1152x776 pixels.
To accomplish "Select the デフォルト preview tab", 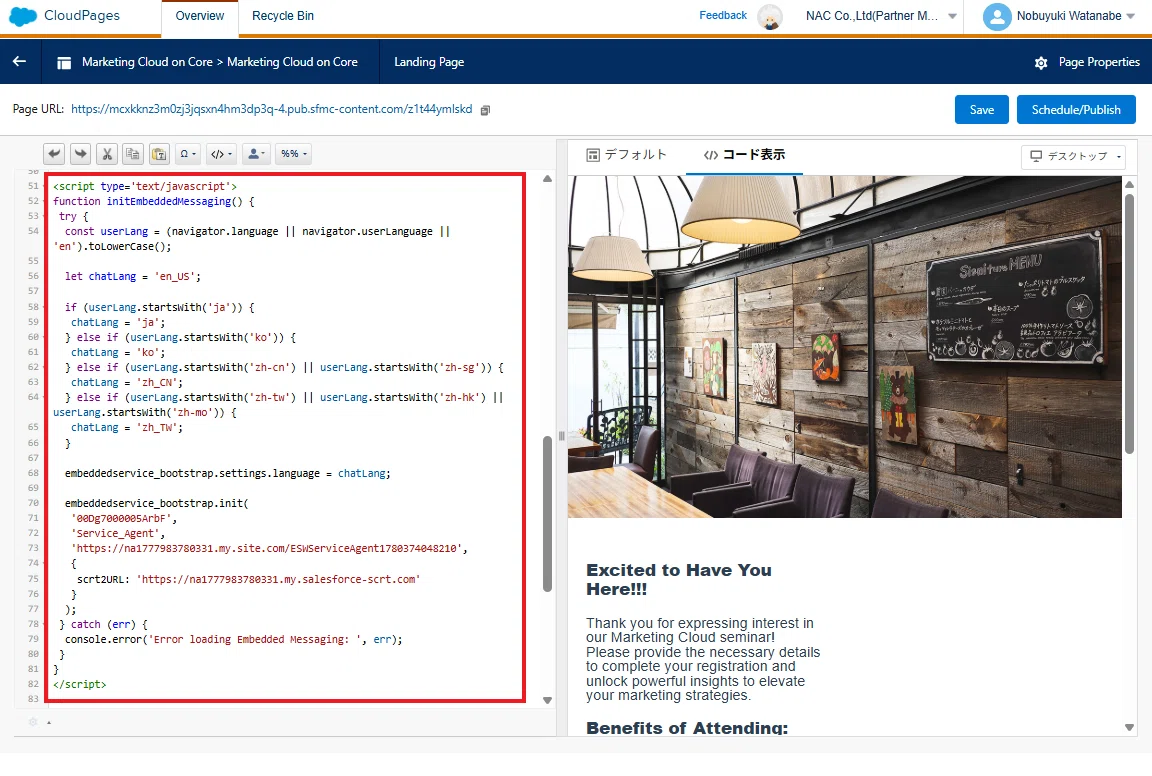I will [x=627, y=155].
